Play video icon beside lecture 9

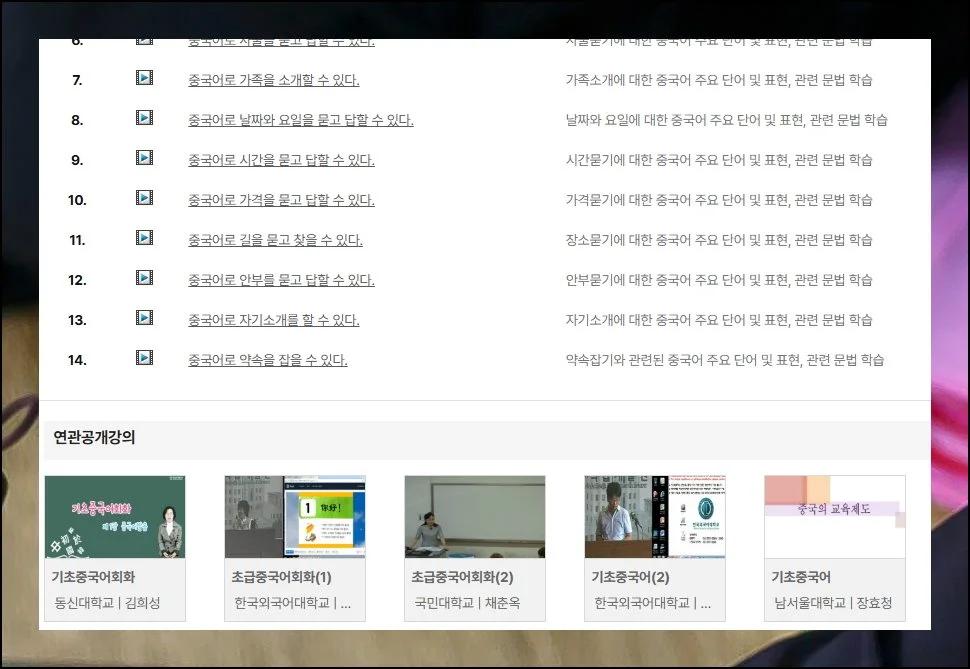click(144, 158)
